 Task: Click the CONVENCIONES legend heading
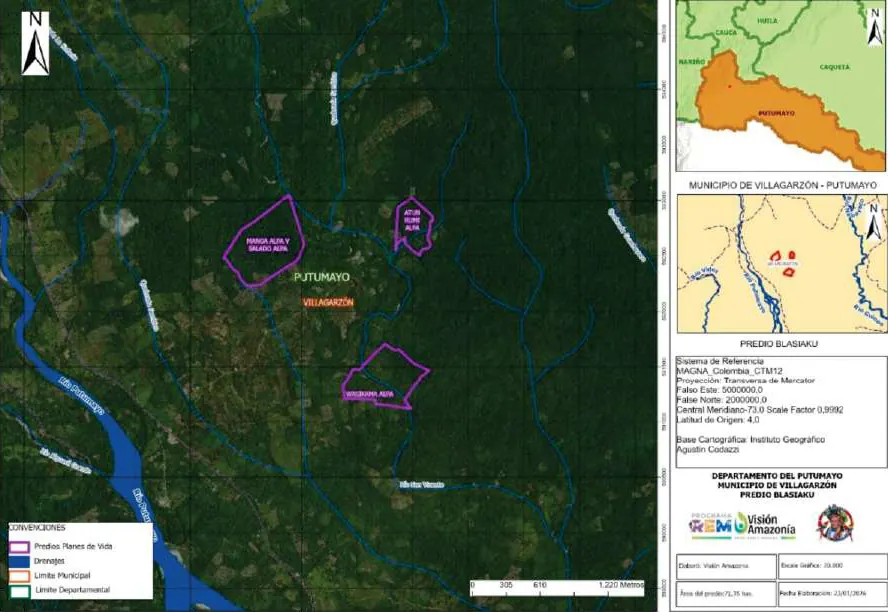37,528
